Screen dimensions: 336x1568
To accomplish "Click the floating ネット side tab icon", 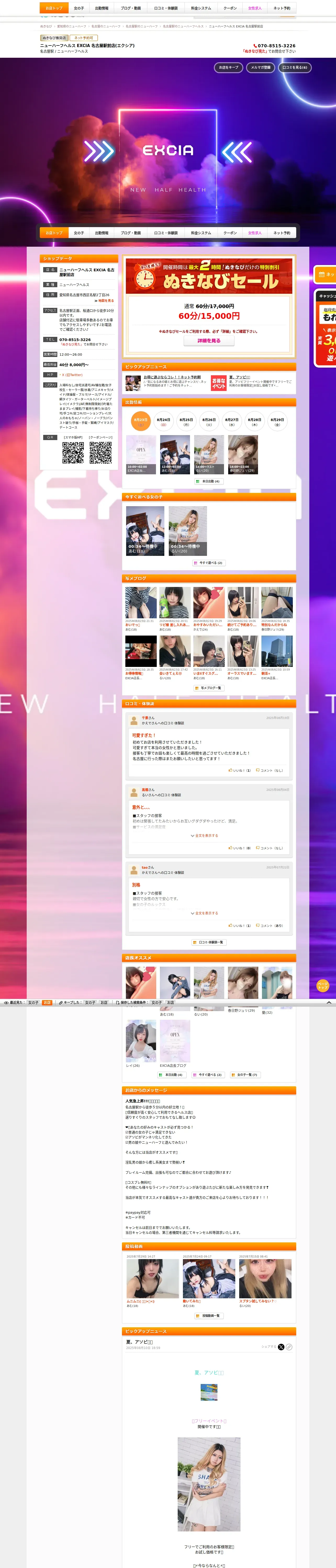I will point(322,274).
